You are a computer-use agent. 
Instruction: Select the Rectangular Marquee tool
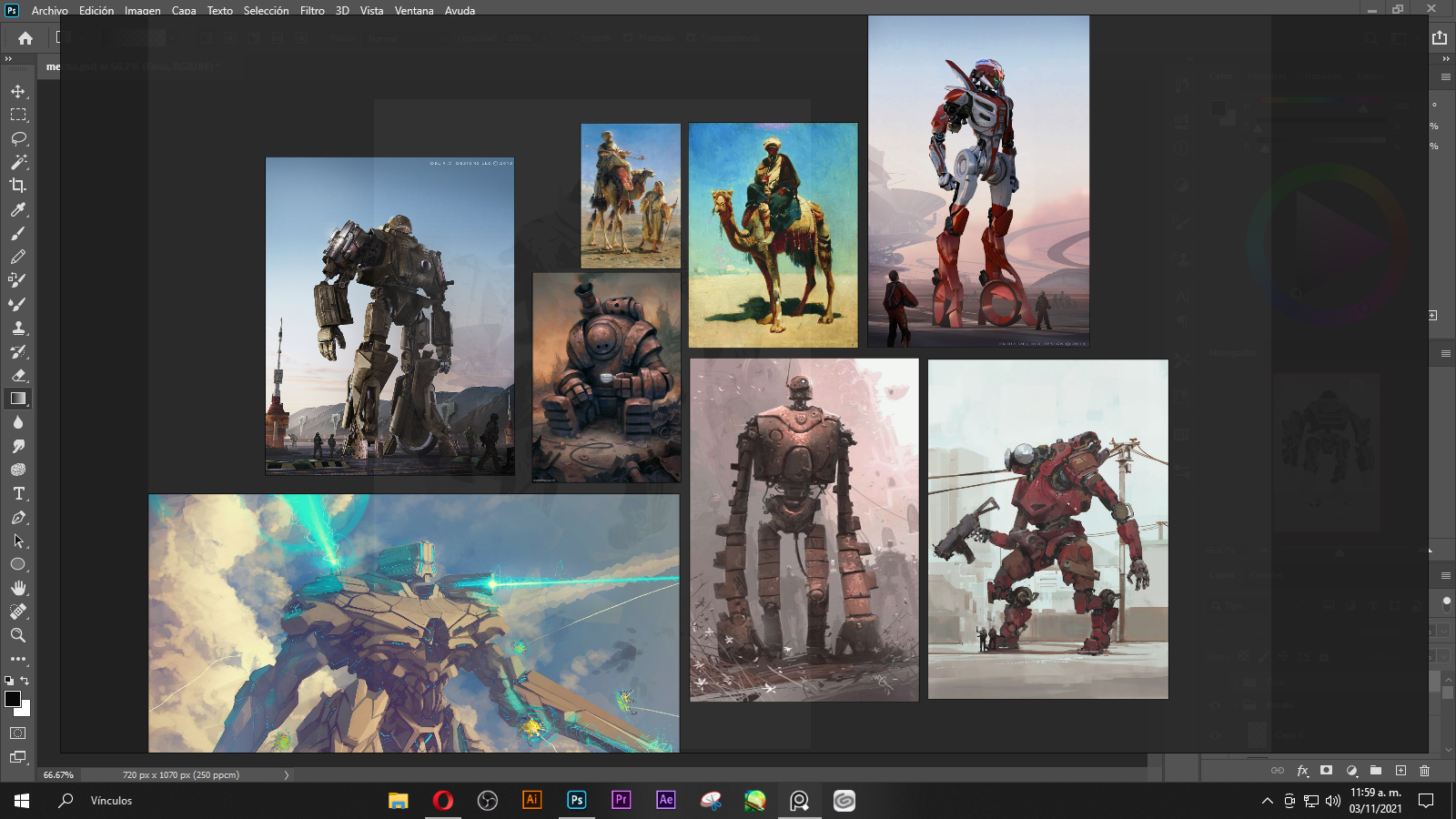(x=18, y=115)
